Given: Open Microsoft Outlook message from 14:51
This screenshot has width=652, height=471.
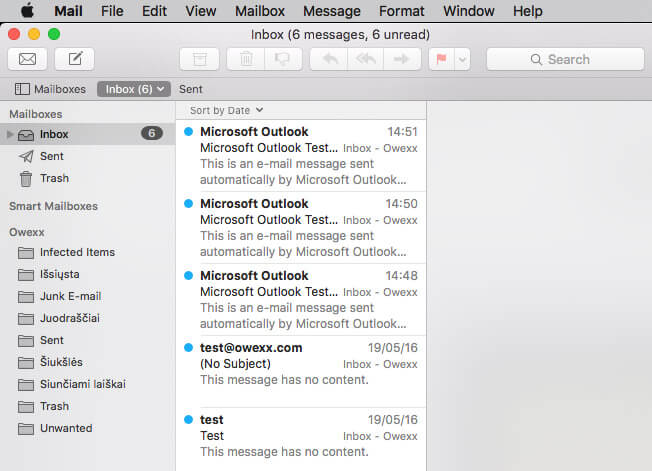Looking at the screenshot, I should pyautogui.click(x=301, y=155).
